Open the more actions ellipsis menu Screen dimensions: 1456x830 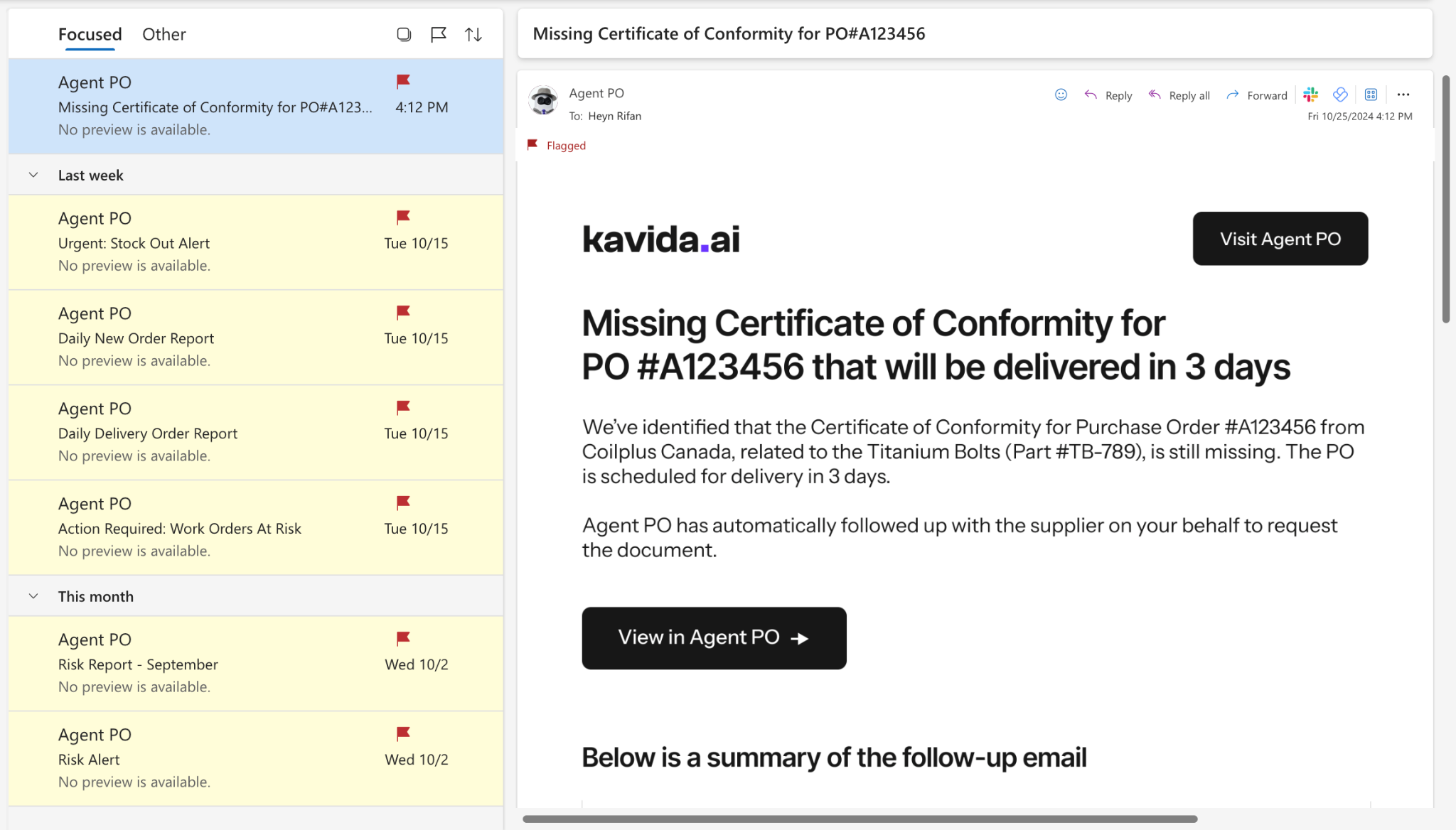(x=1403, y=95)
